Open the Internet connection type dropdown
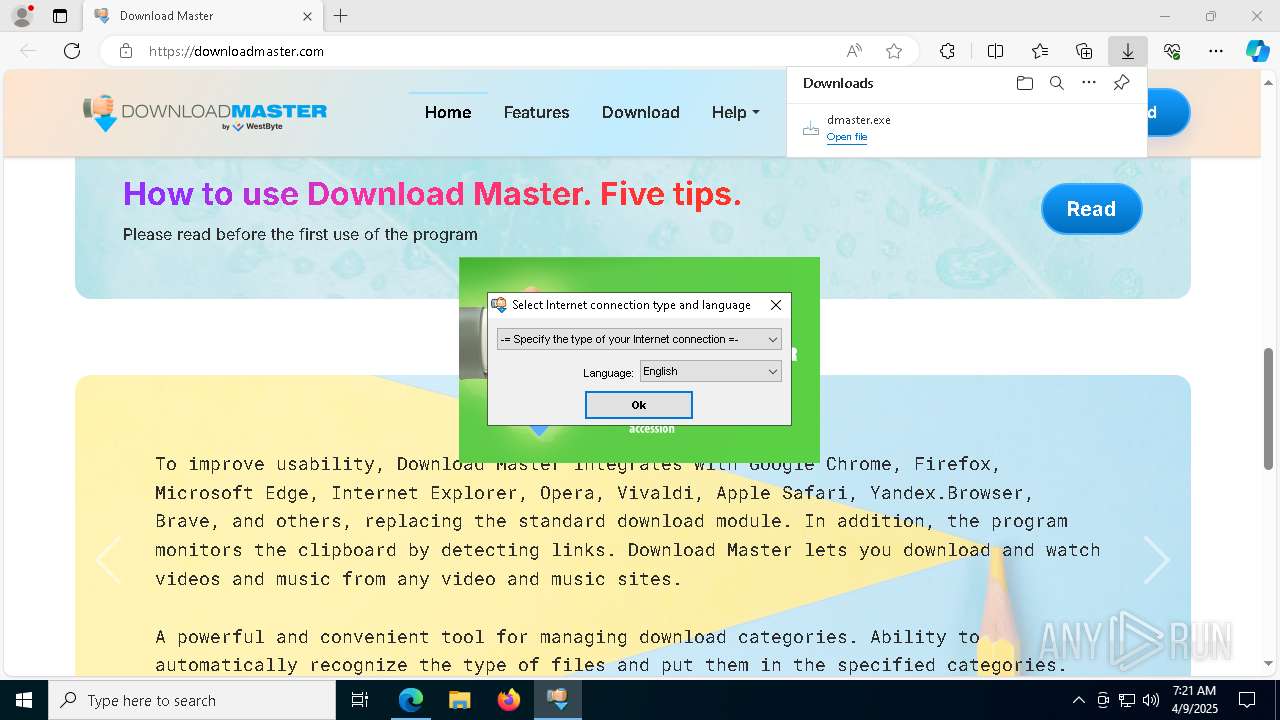 (639, 339)
